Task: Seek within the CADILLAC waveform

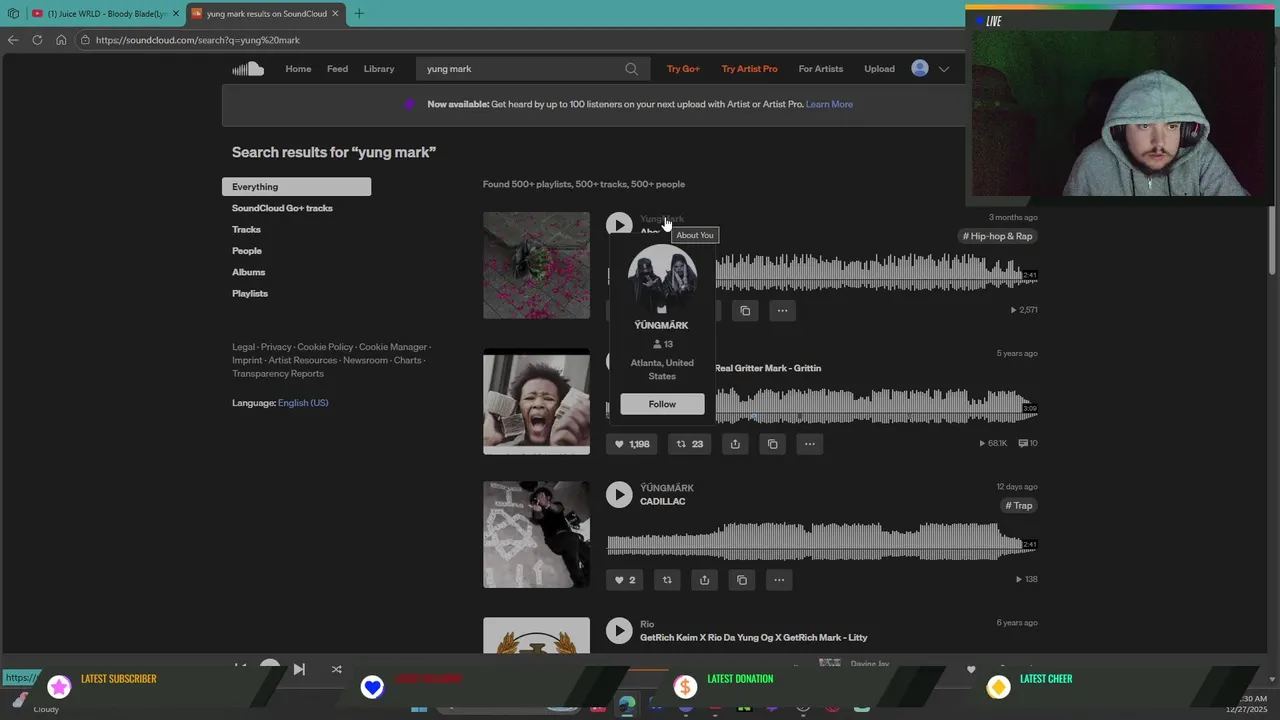Action: [822, 540]
